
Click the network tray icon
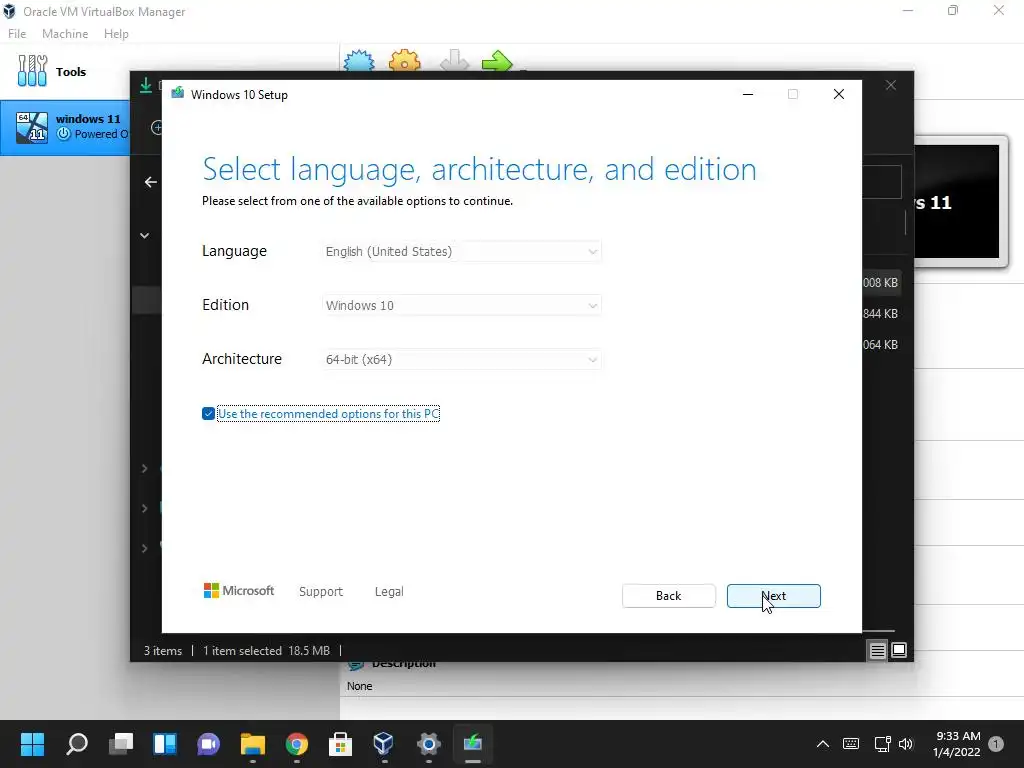click(882, 744)
